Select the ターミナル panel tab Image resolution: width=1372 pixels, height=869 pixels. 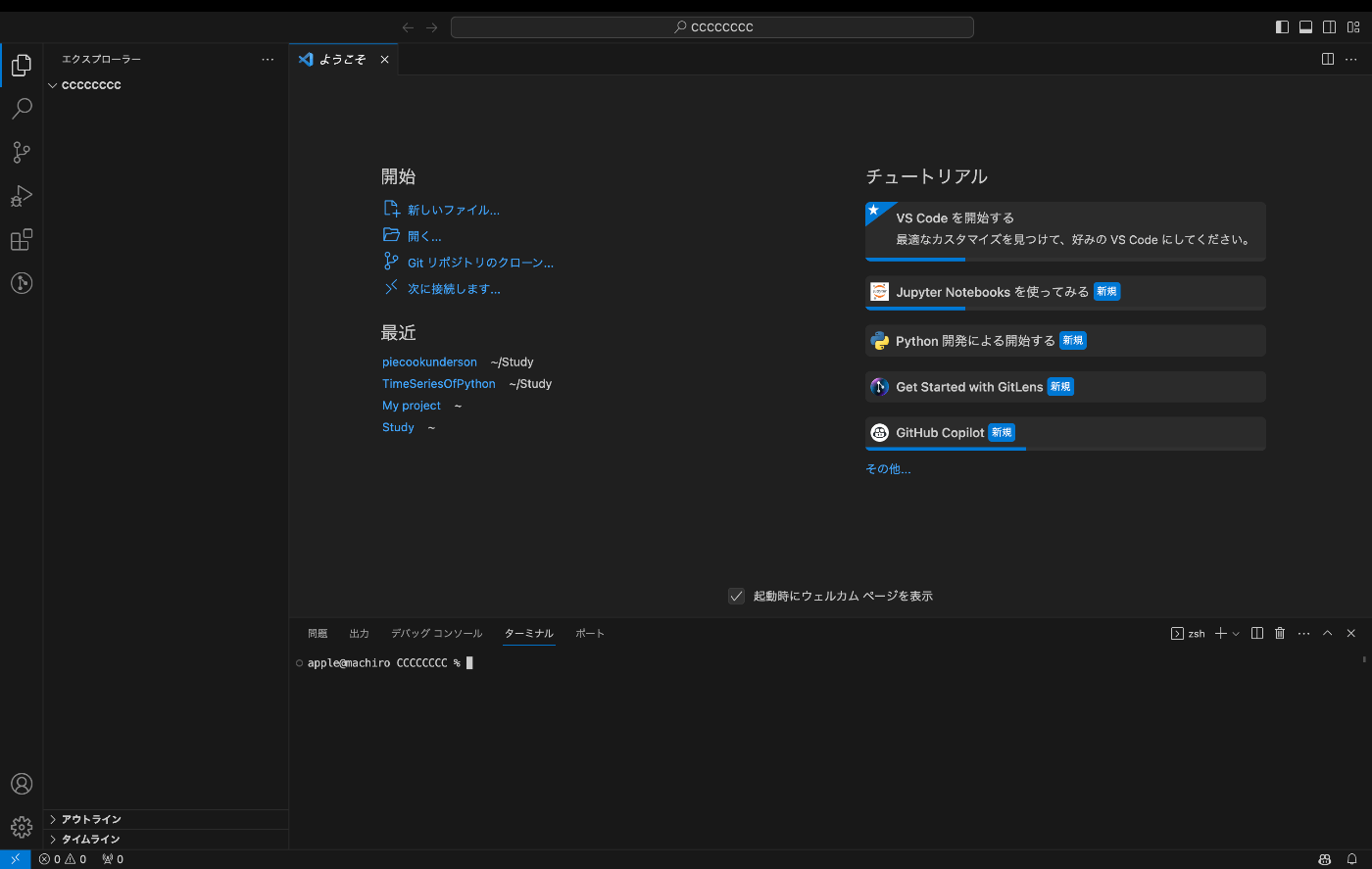coord(529,634)
